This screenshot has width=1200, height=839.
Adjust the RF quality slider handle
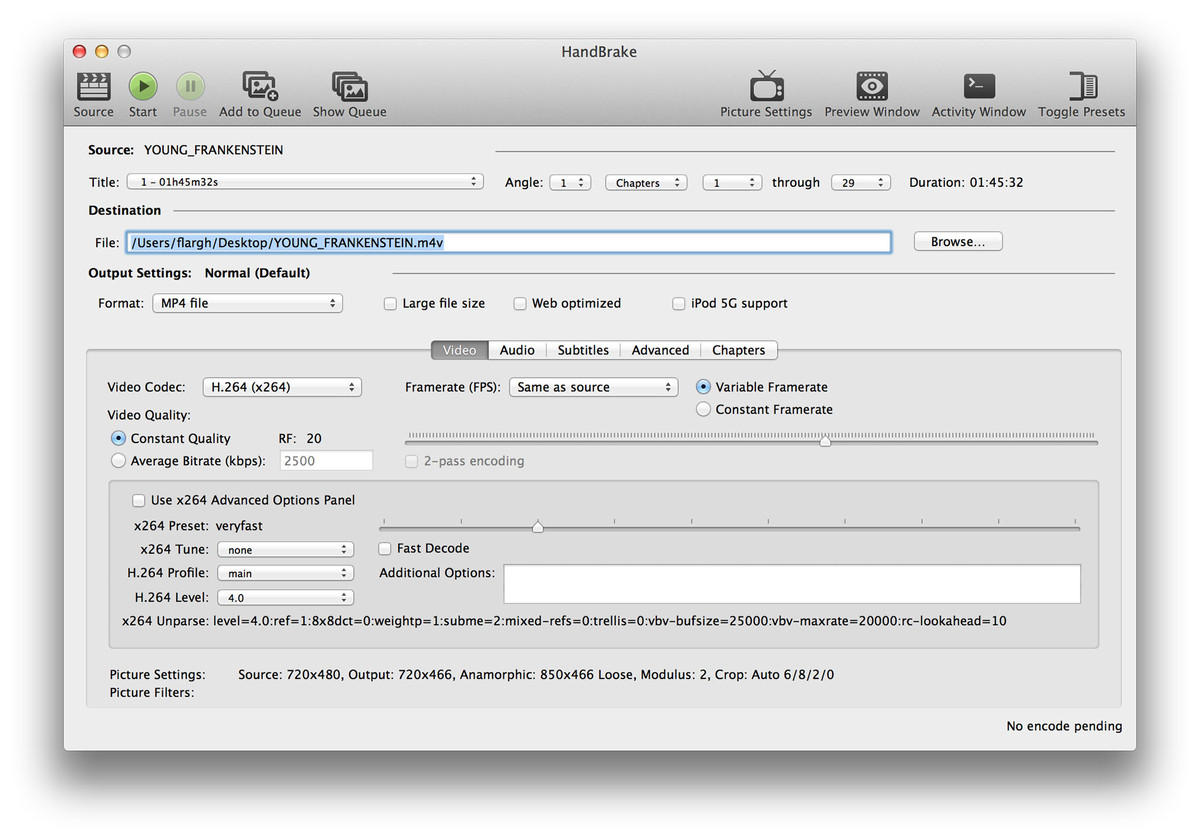tap(825, 441)
